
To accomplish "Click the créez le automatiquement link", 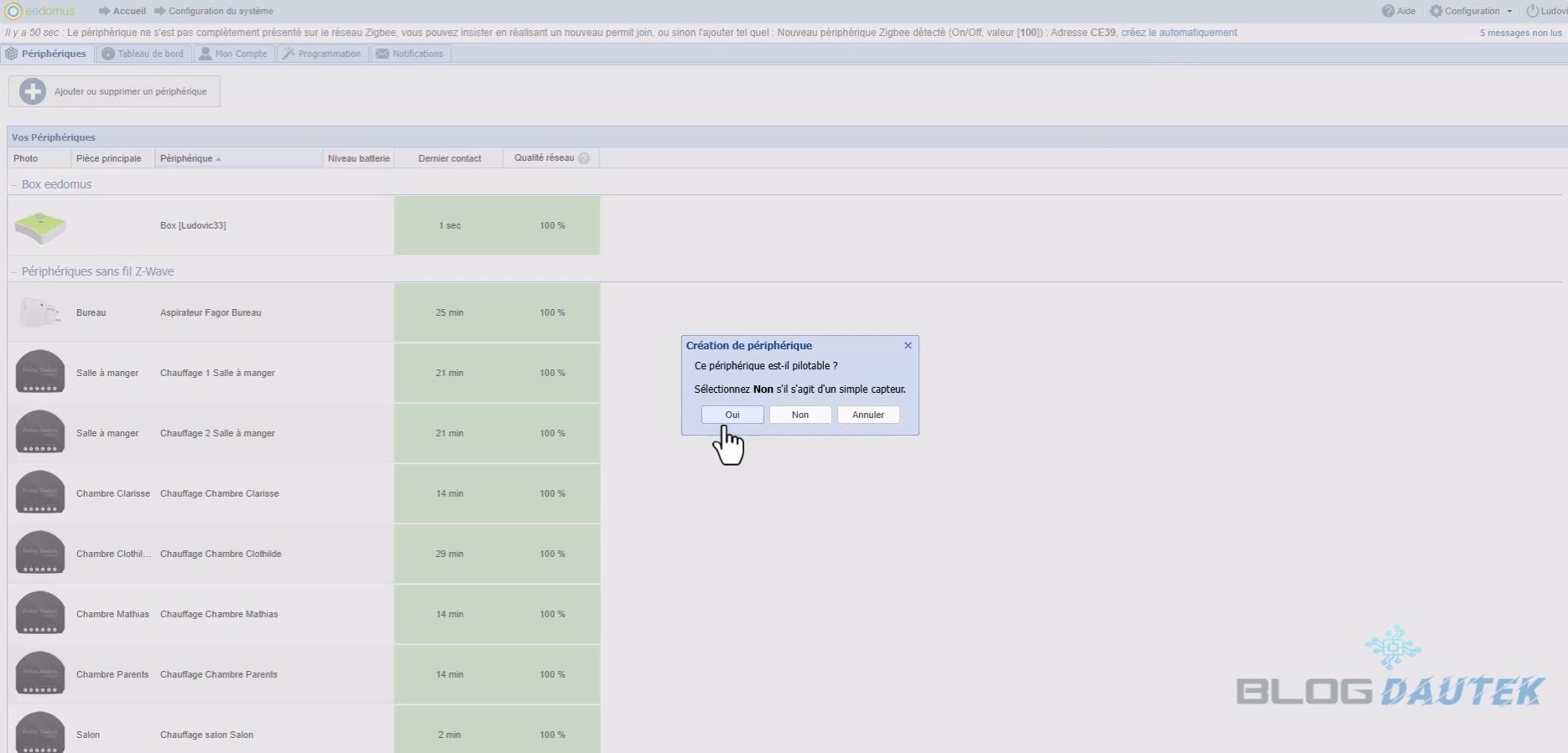I will 1178,33.
